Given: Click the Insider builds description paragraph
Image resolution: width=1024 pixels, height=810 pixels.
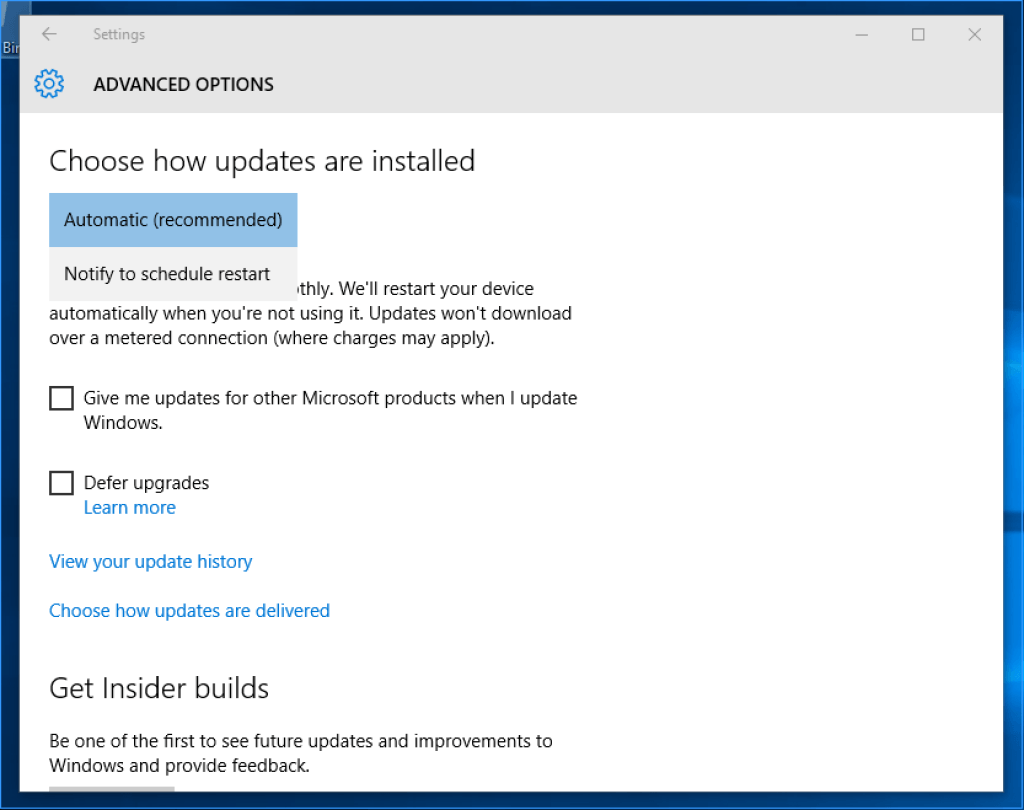Looking at the screenshot, I should 300,753.
